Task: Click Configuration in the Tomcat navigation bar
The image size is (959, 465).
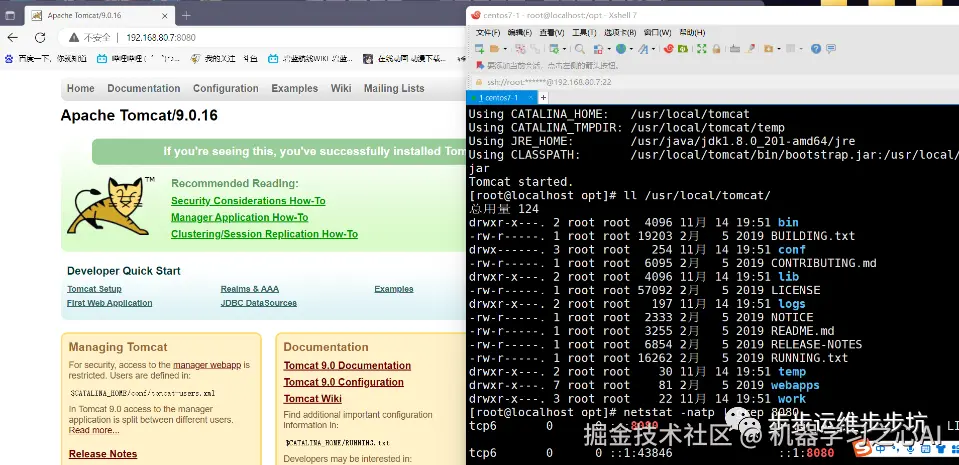Action: (x=226, y=88)
